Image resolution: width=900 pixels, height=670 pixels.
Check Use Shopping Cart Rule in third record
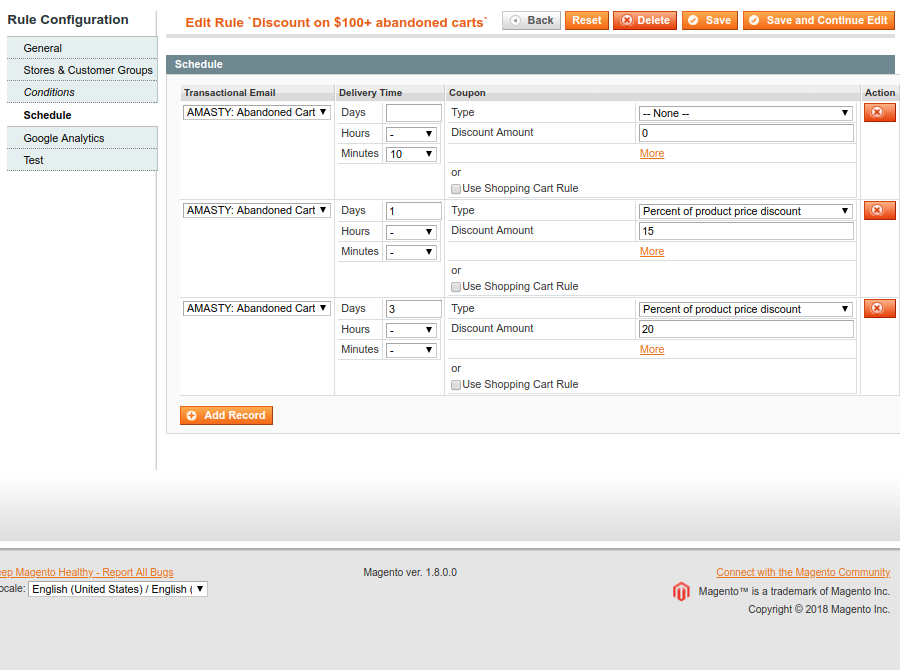tap(456, 385)
